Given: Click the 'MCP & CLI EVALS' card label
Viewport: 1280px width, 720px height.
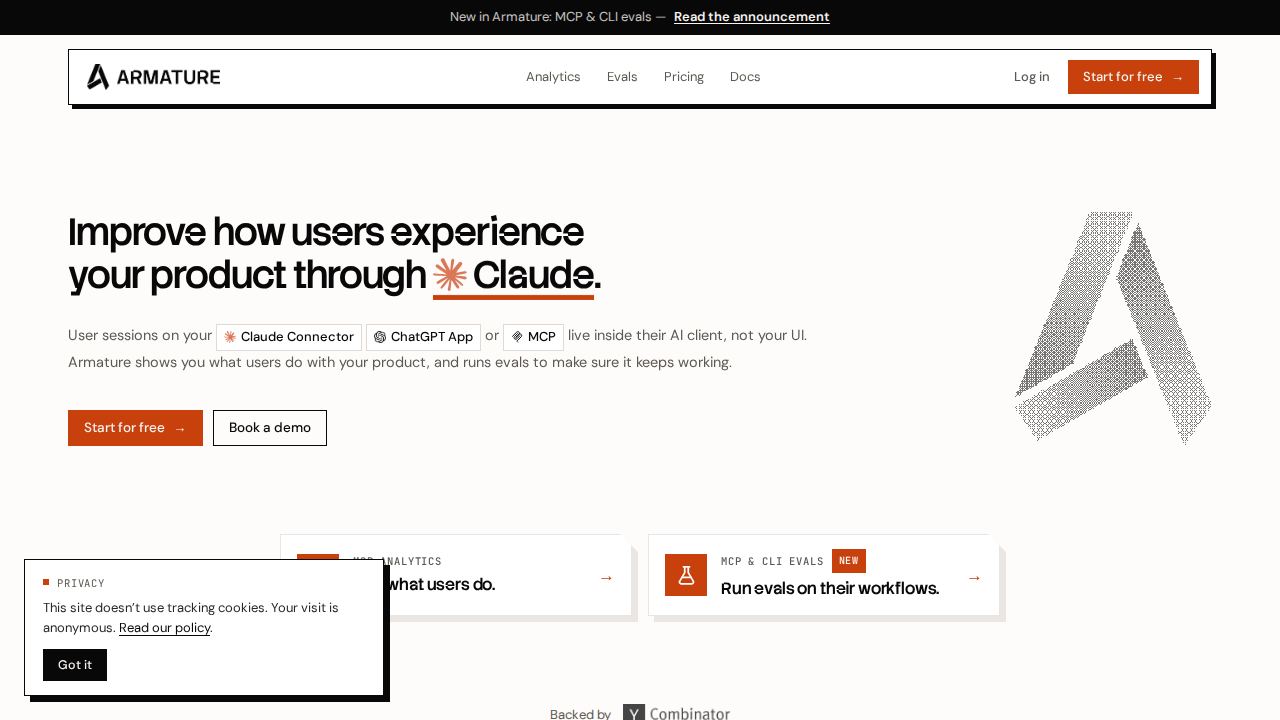Looking at the screenshot, I should tap(772, 561).
